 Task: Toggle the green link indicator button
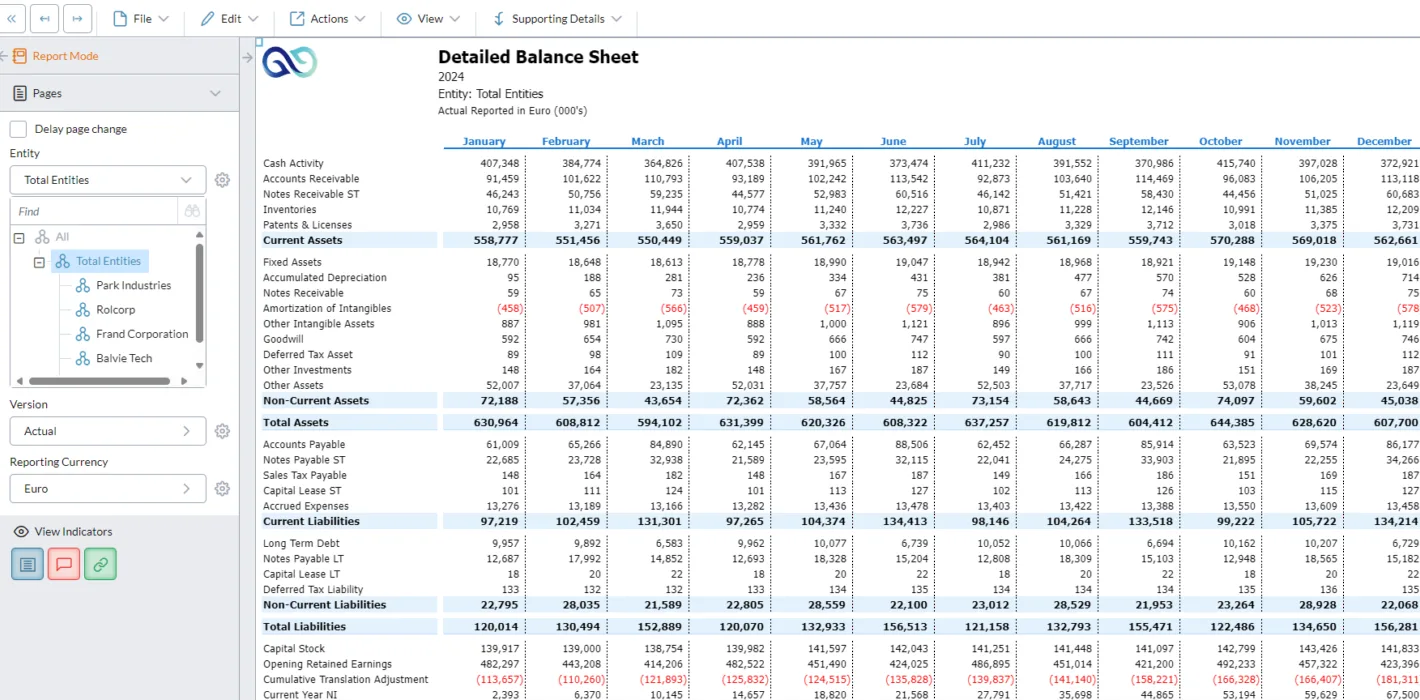coord(100,564)
